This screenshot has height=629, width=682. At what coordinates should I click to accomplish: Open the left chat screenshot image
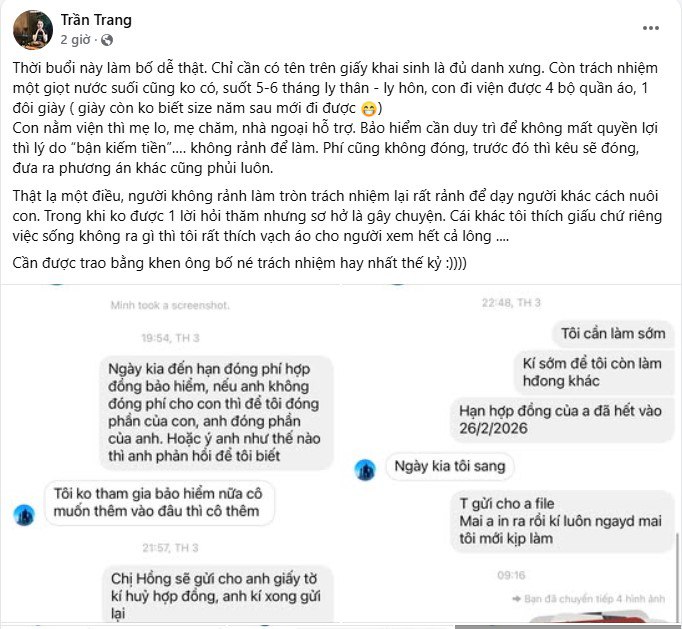171,455
